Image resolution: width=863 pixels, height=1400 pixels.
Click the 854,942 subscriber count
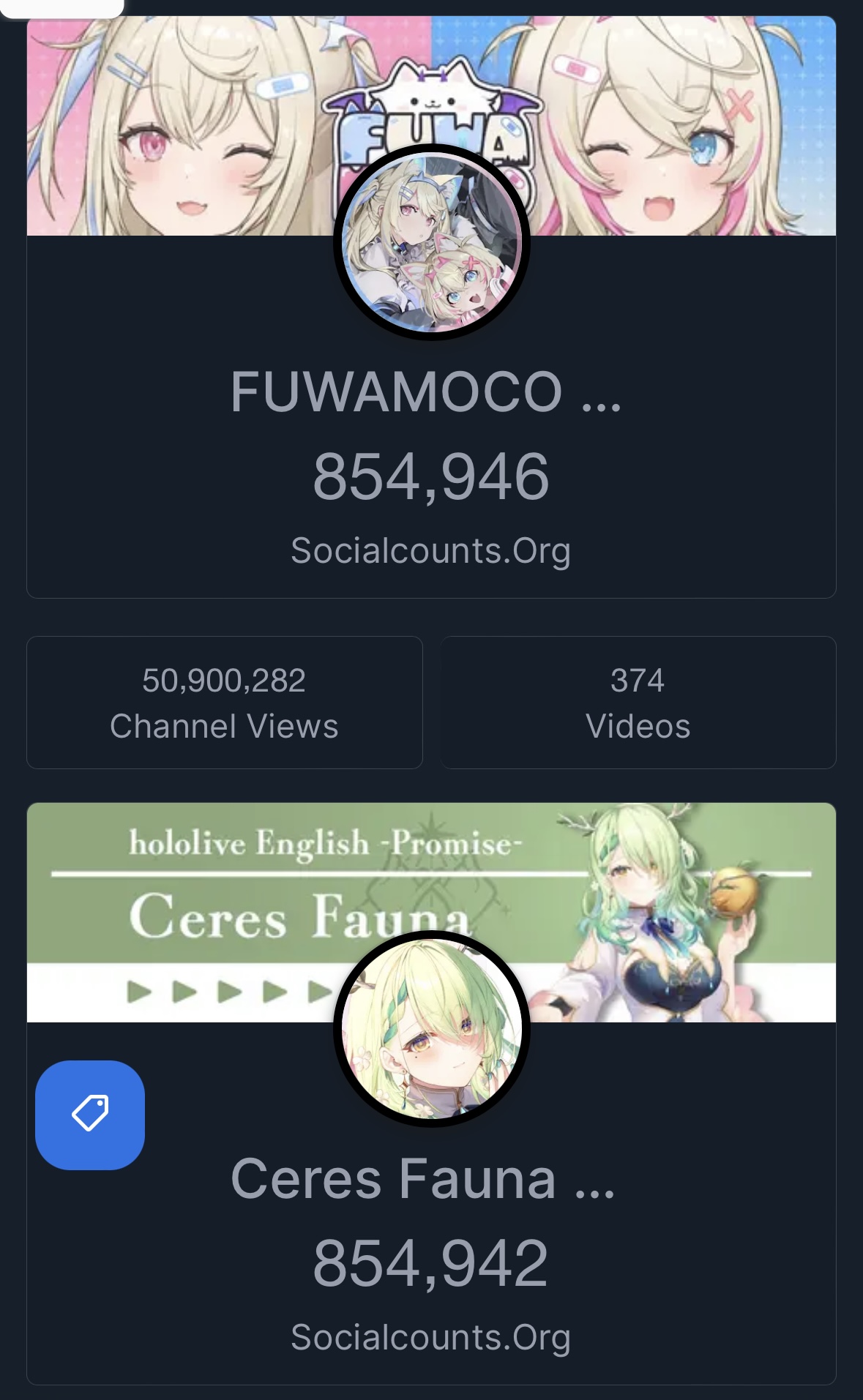[x=431, y=1263]
